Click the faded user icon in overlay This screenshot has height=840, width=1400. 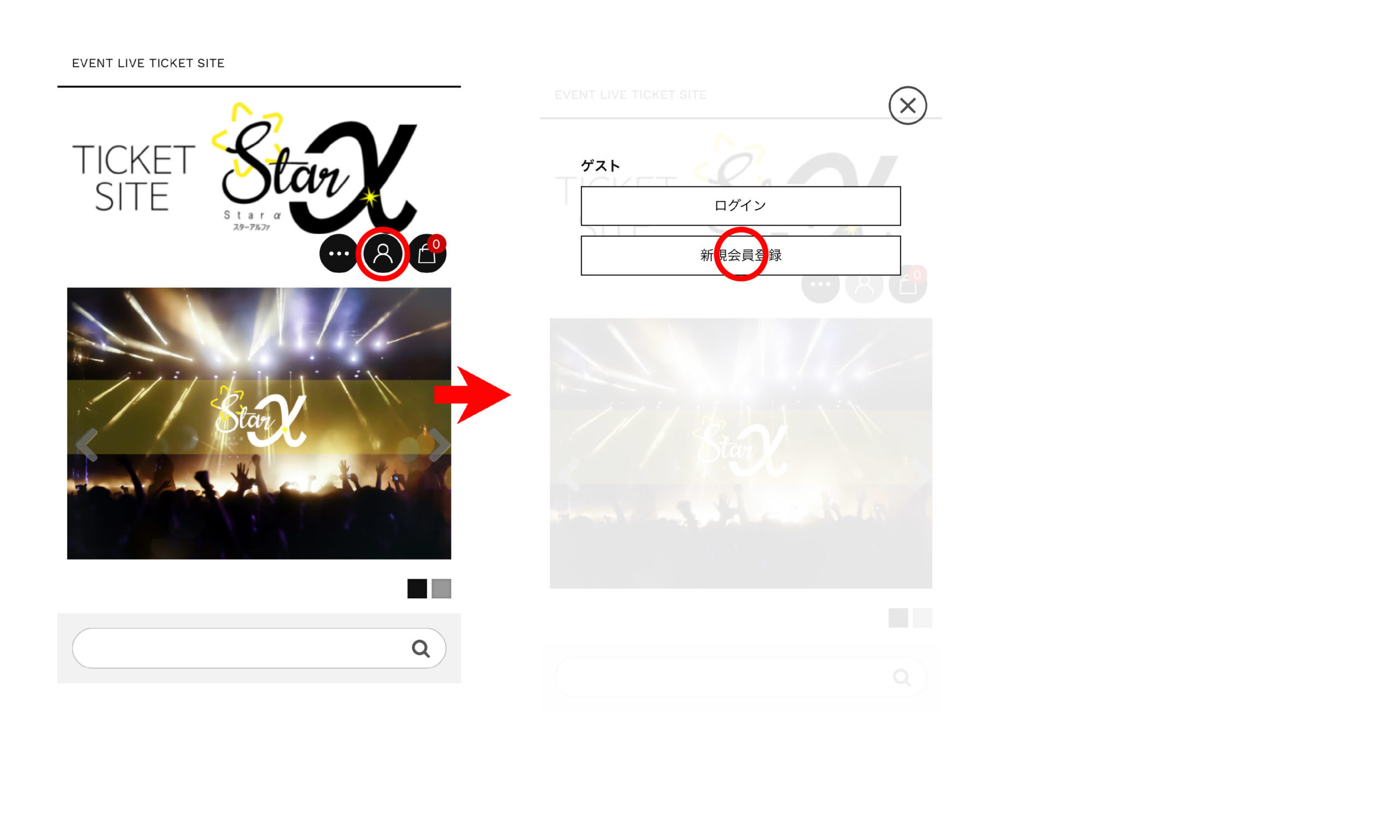click(864, 285)
